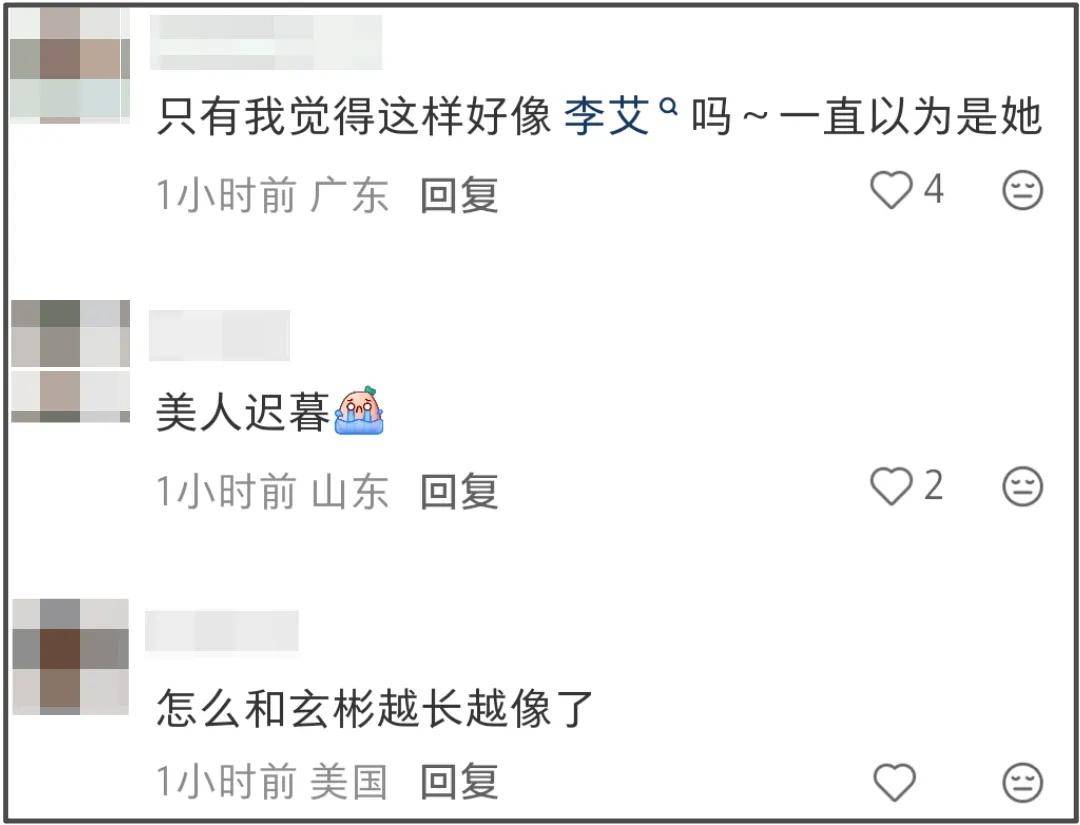Reply to the 广东 user's comment
This screenshot has height=825, width=1080.
pos(459,195)
